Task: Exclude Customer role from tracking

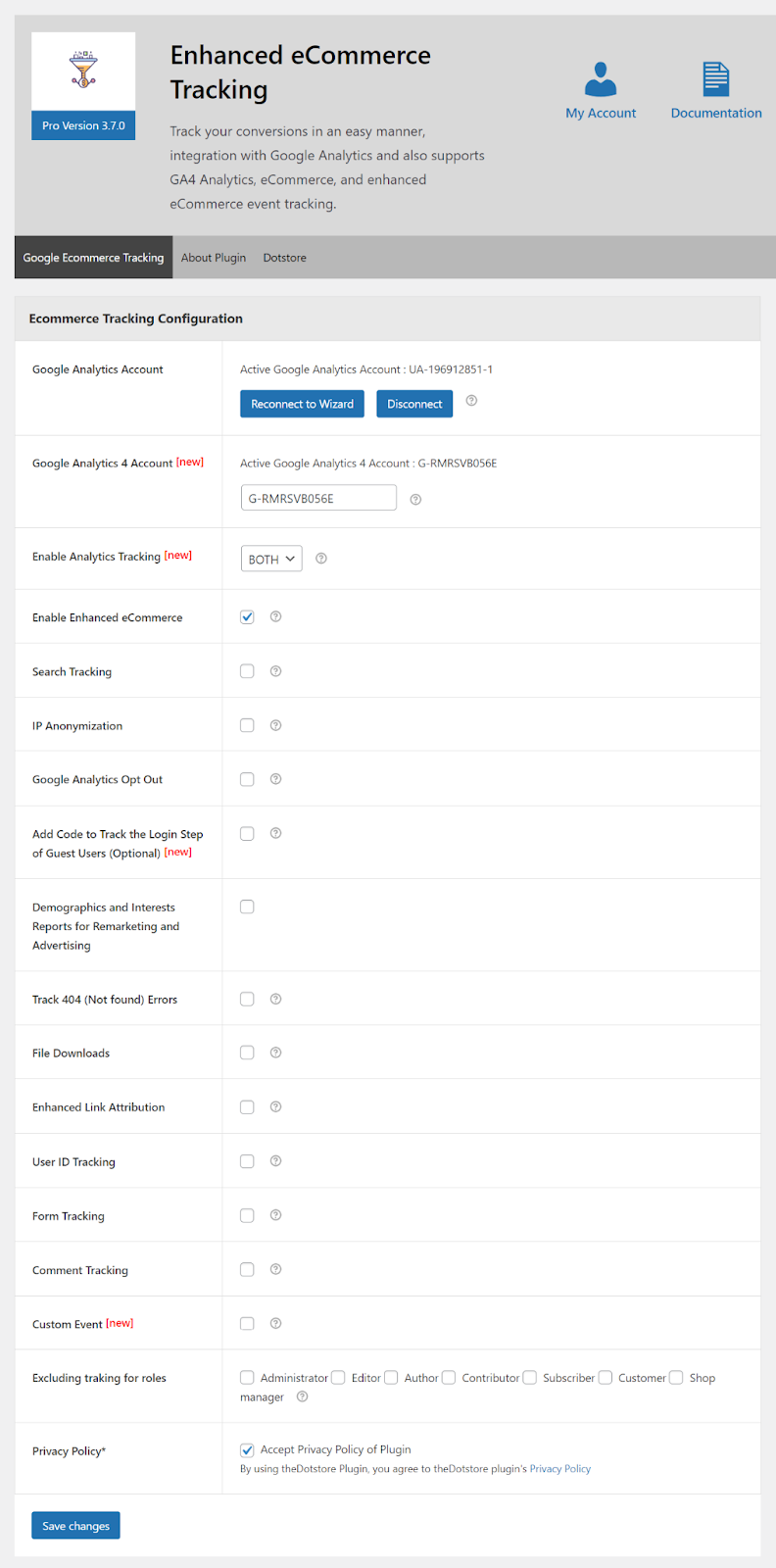Action: point(606,1377)
